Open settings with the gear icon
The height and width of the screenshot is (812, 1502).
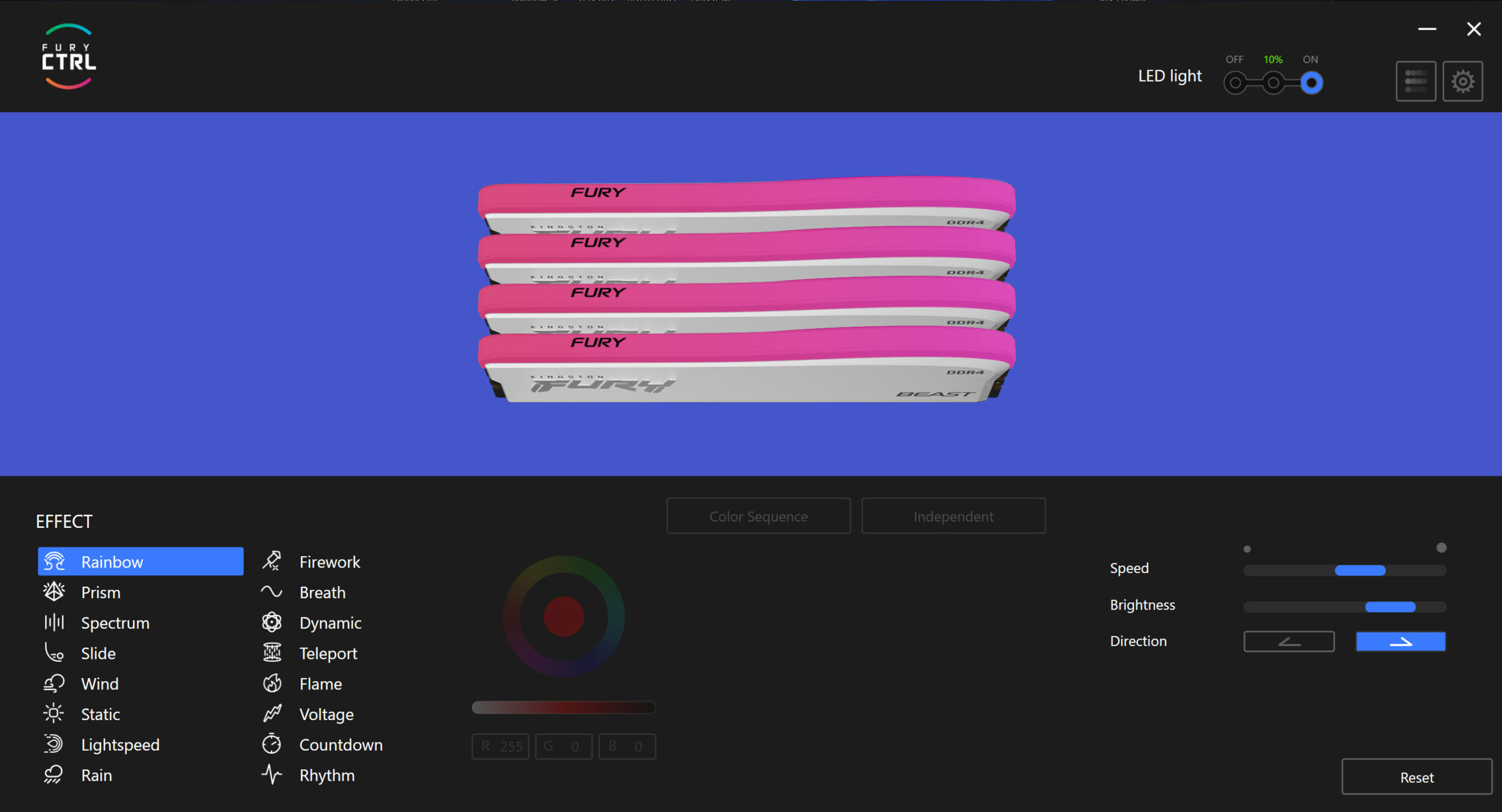point(1462,81)
